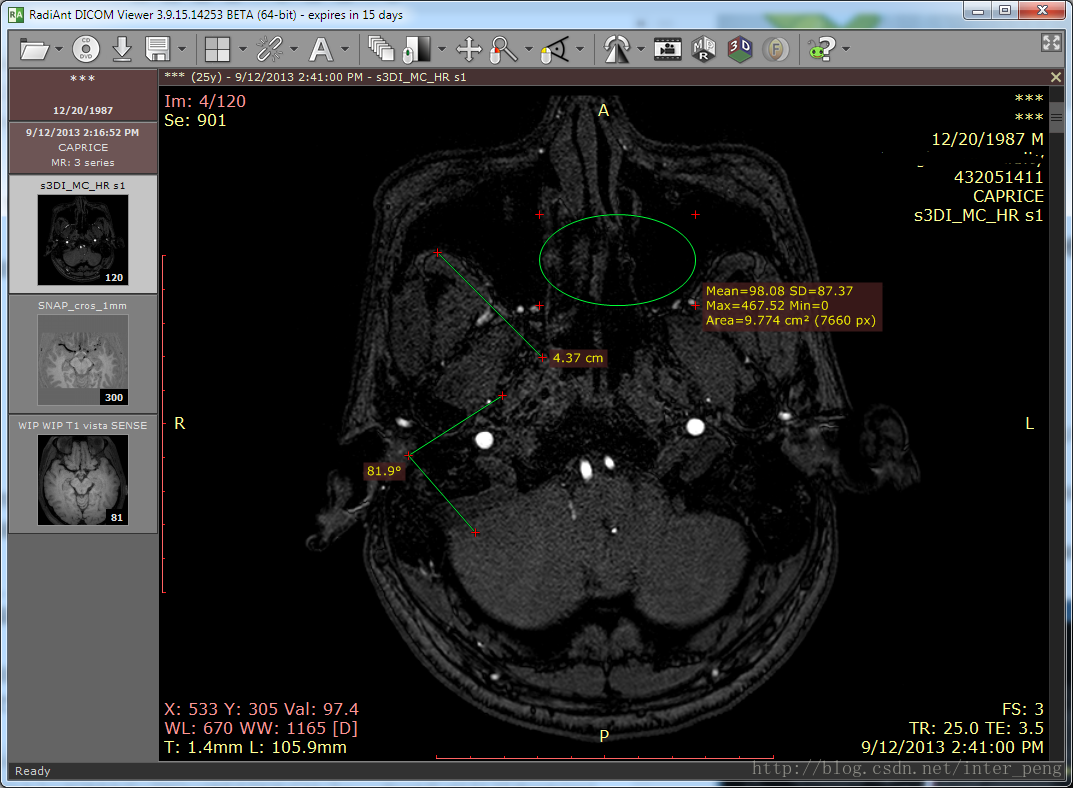Expand the help menu dropdown arrow
This screenshot has height=788, width=1073.
pos(846,49)
